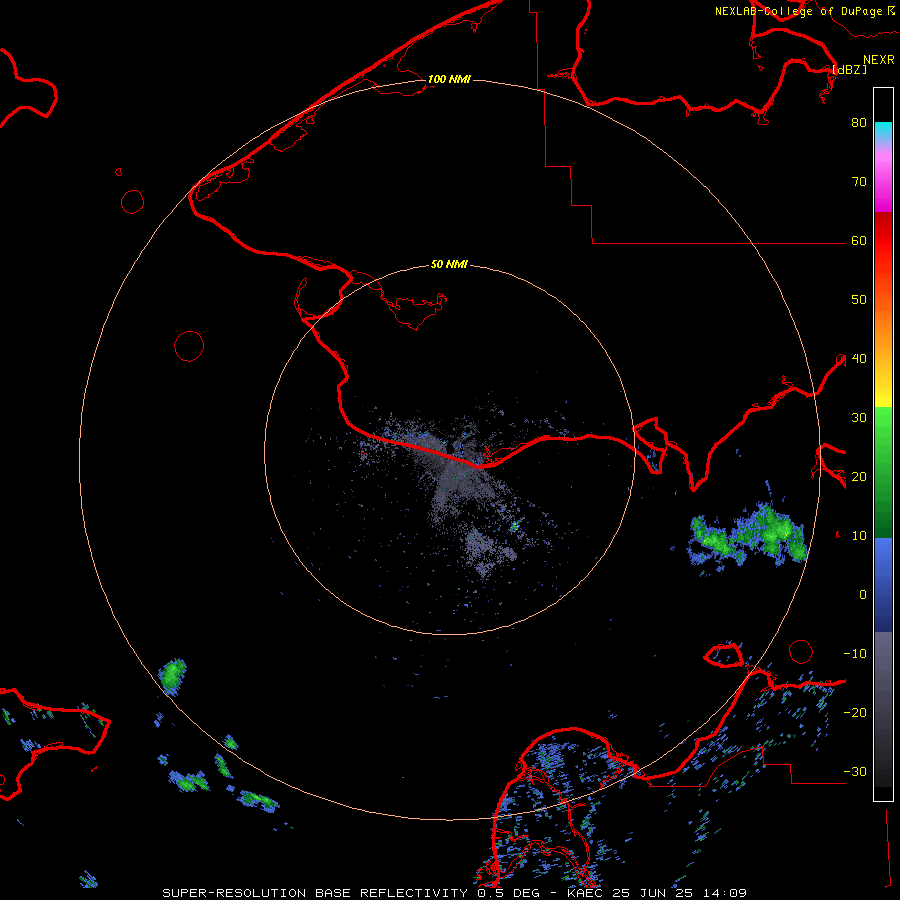Click the reflectivity color scale bar
The image size is (900, 900).
pos(883,444)
